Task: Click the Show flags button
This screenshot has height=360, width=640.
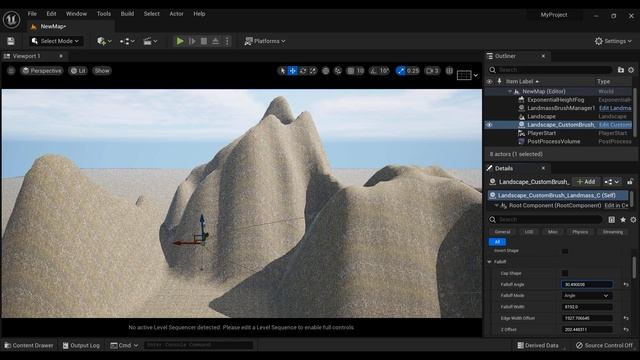Action: (102, 71)
